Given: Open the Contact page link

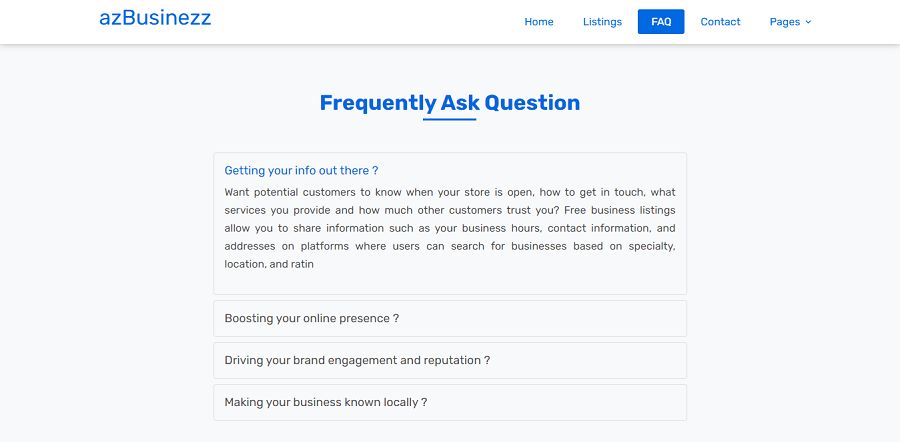Looking at the screenshot, I should (x=720, y=22).
